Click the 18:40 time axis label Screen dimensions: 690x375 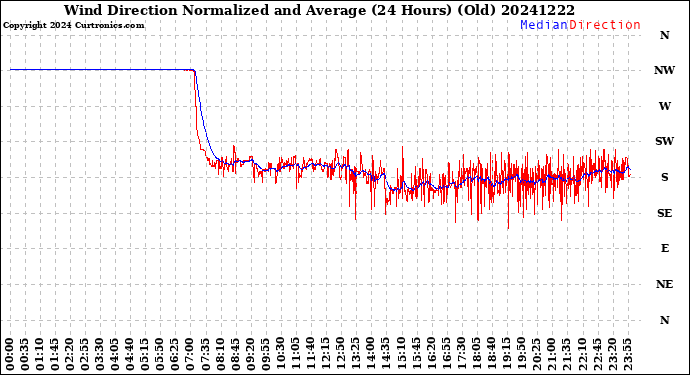click(x=492, y=354)
